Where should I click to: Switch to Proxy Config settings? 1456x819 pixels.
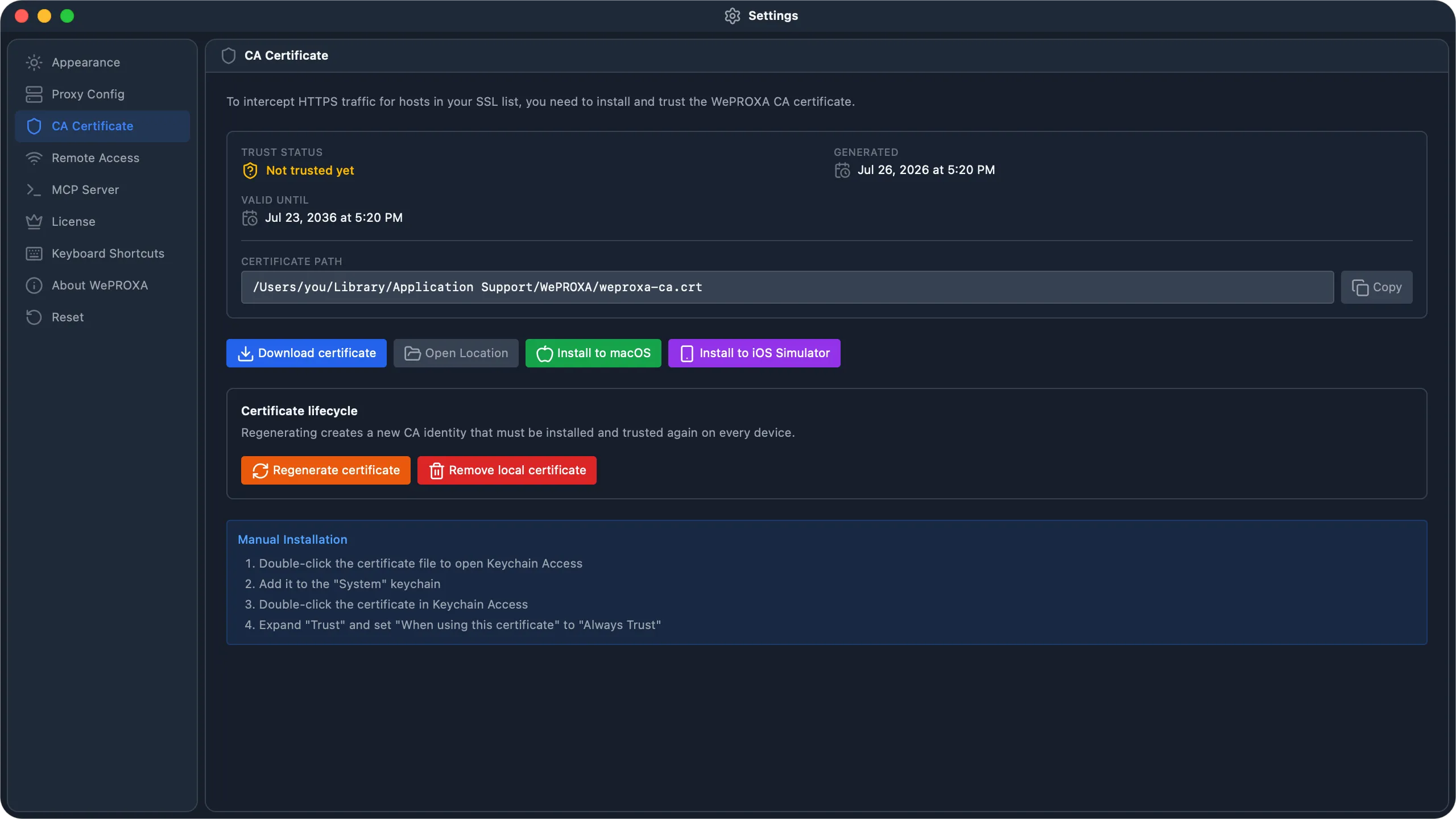click(102, 94)
